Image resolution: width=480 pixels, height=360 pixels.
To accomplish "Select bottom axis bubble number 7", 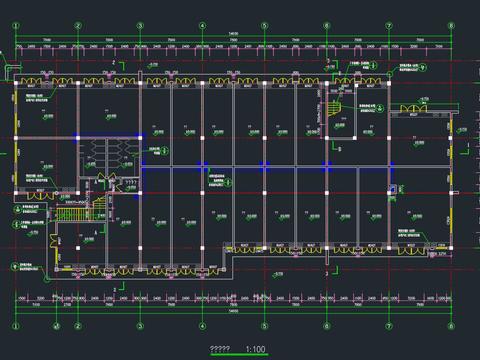I will [x=389, y=326].
